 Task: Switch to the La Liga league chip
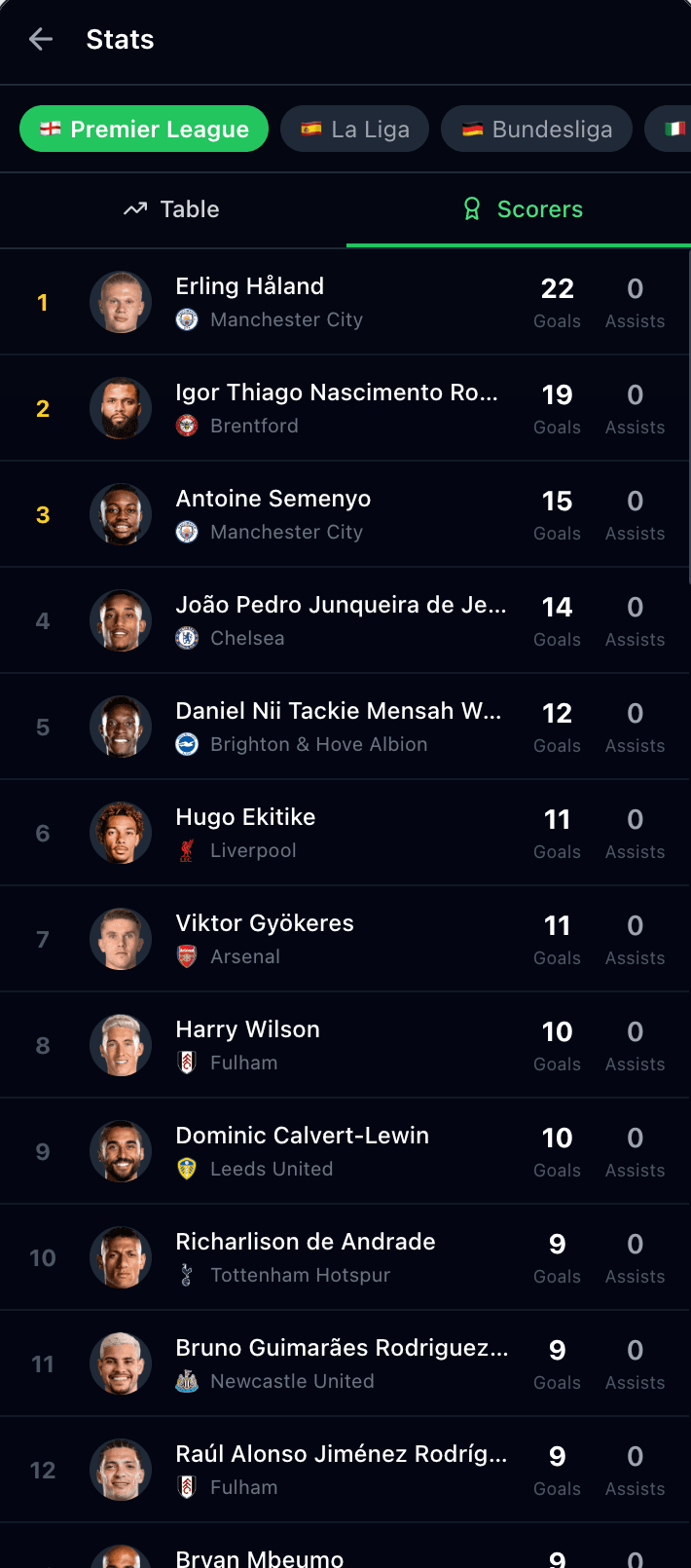pos(354,129)
